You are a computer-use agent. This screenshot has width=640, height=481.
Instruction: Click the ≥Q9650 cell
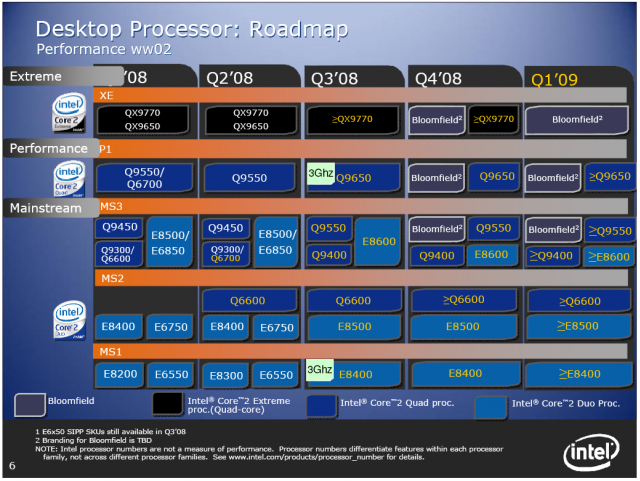610,176
